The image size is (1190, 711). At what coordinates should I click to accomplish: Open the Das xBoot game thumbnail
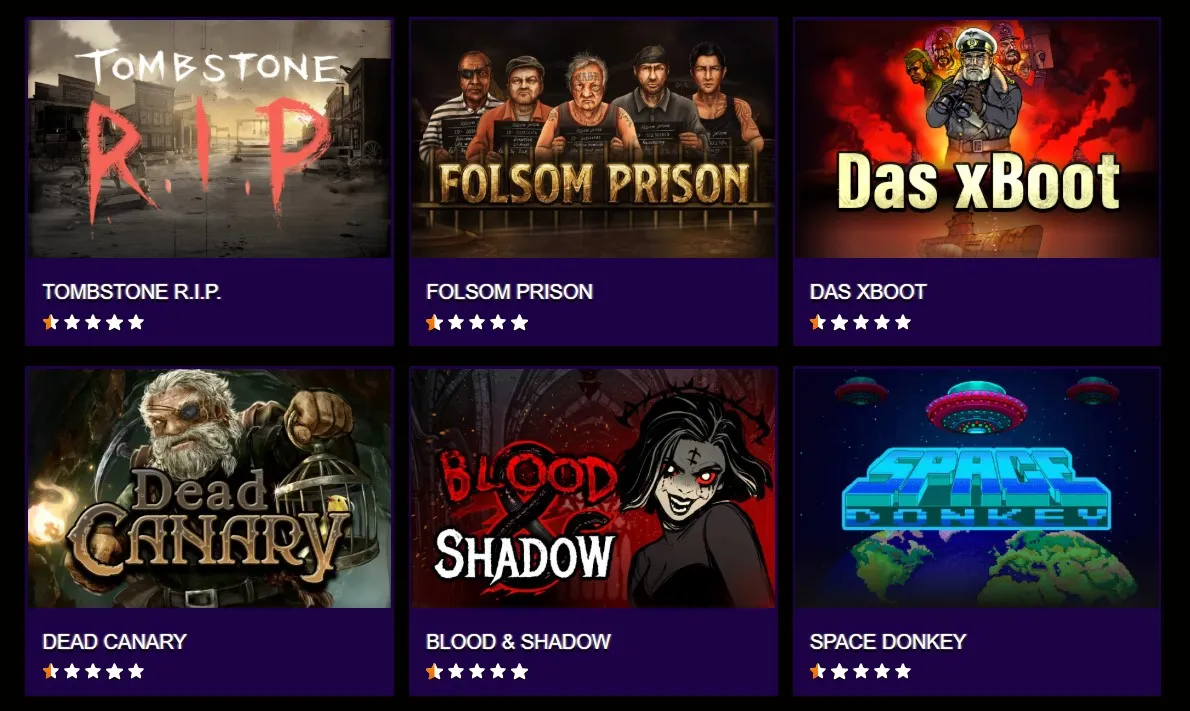pyautogui.click(x=977, y=139)
